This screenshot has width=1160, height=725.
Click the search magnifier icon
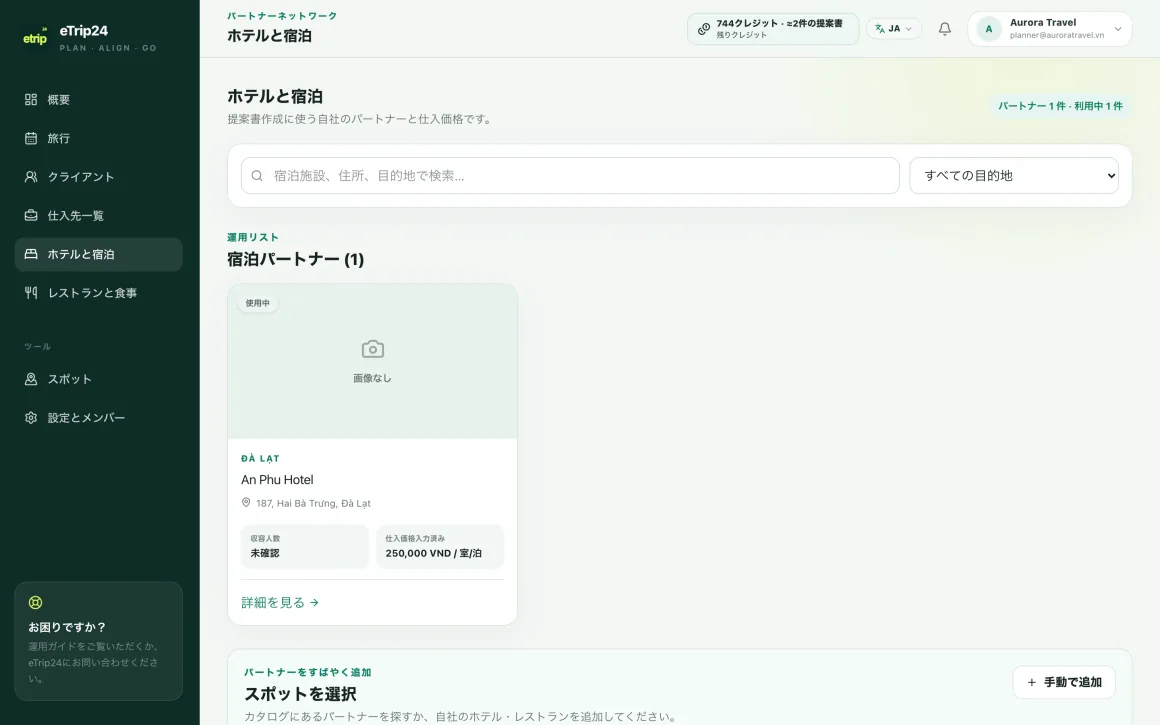click(257, 175)
